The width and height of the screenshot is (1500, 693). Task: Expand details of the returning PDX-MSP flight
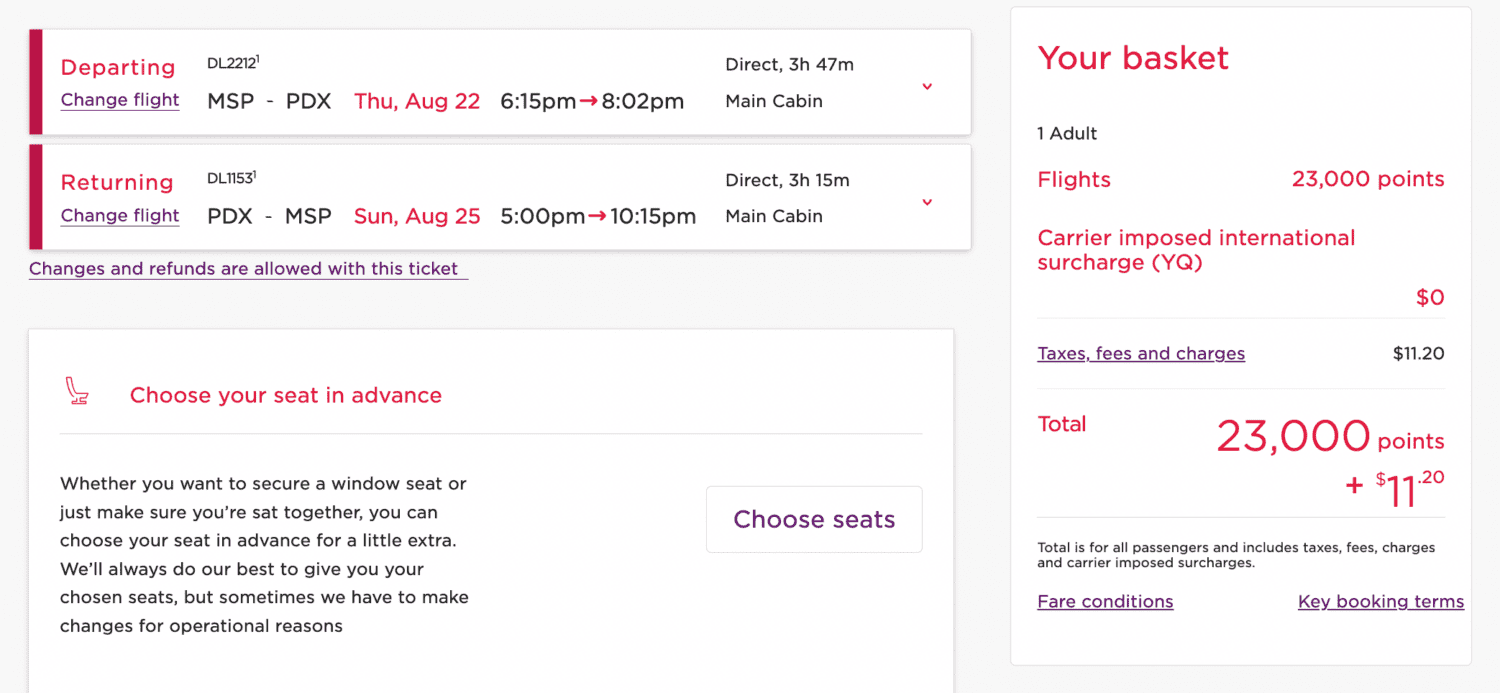(927, 201)
